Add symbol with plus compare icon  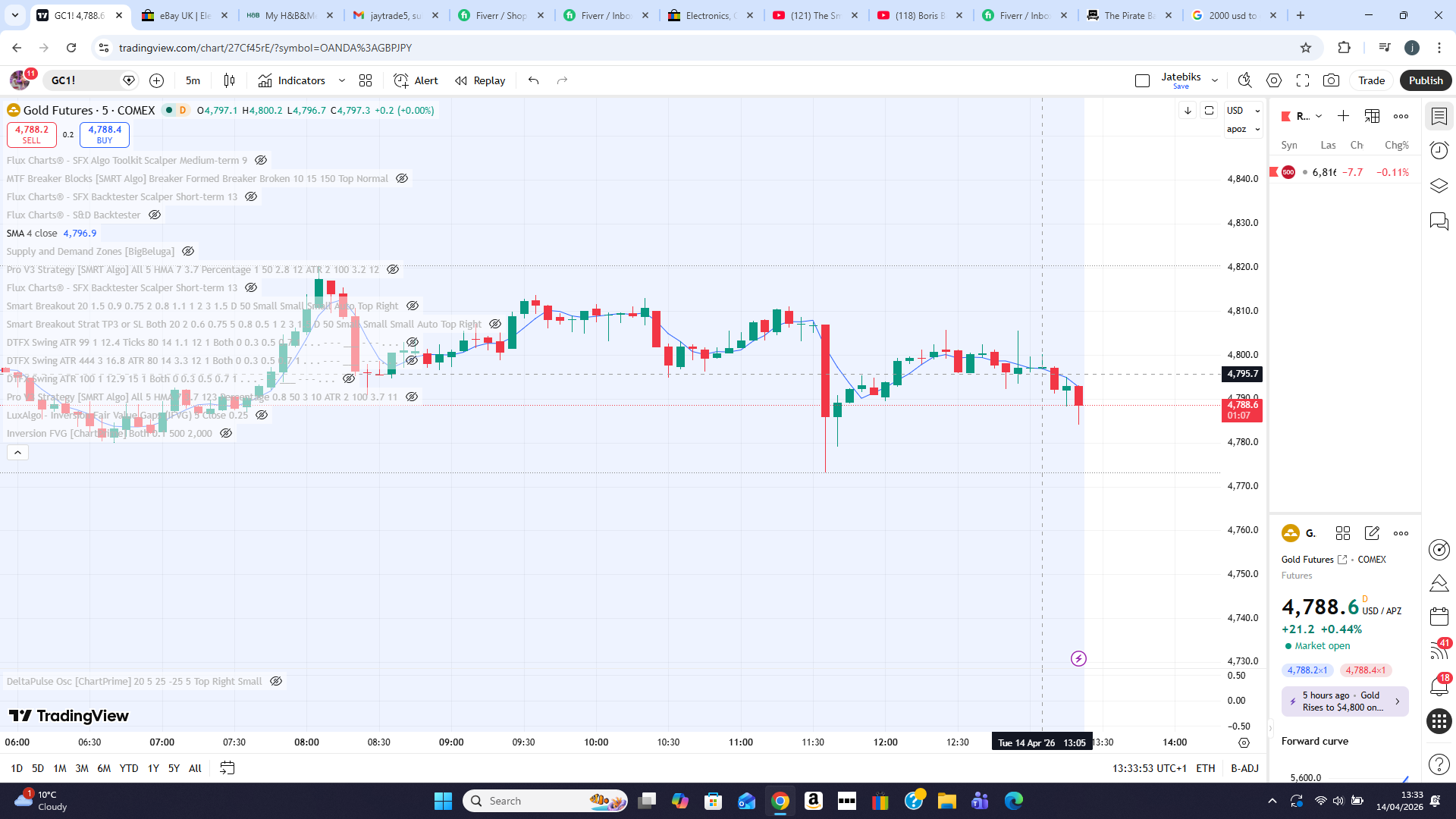(x=156, y=80)
